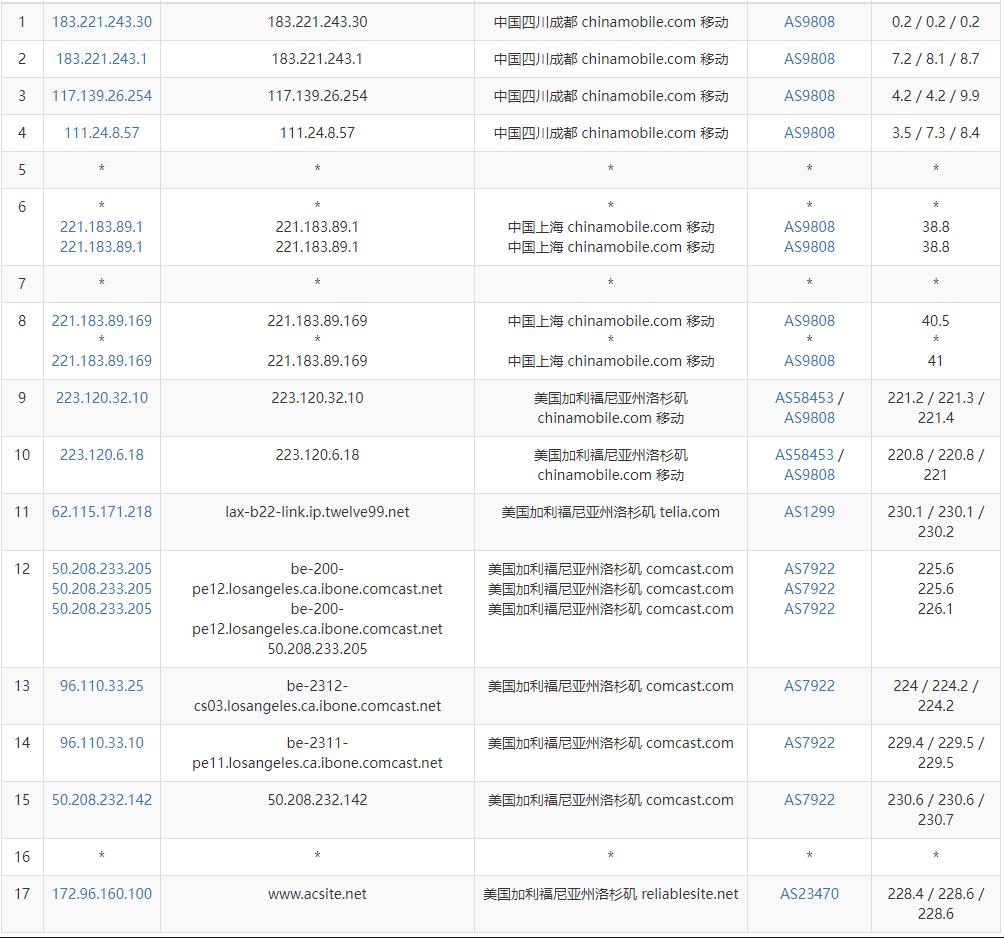Click hop number 11 cell
The image size is (1004, 938).
22,522
